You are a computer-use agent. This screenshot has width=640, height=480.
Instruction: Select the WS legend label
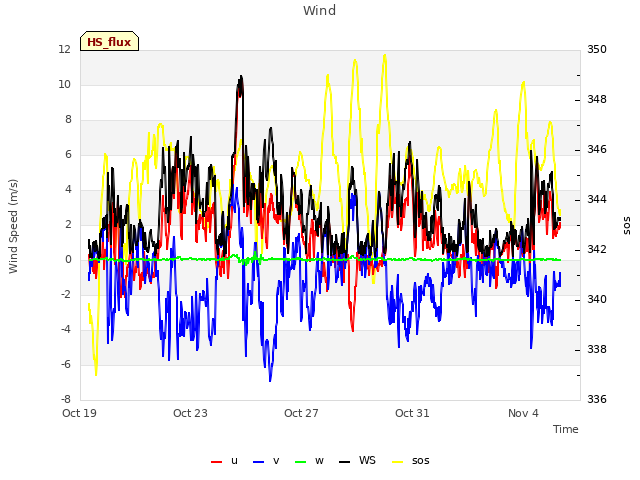click(367, 460)
